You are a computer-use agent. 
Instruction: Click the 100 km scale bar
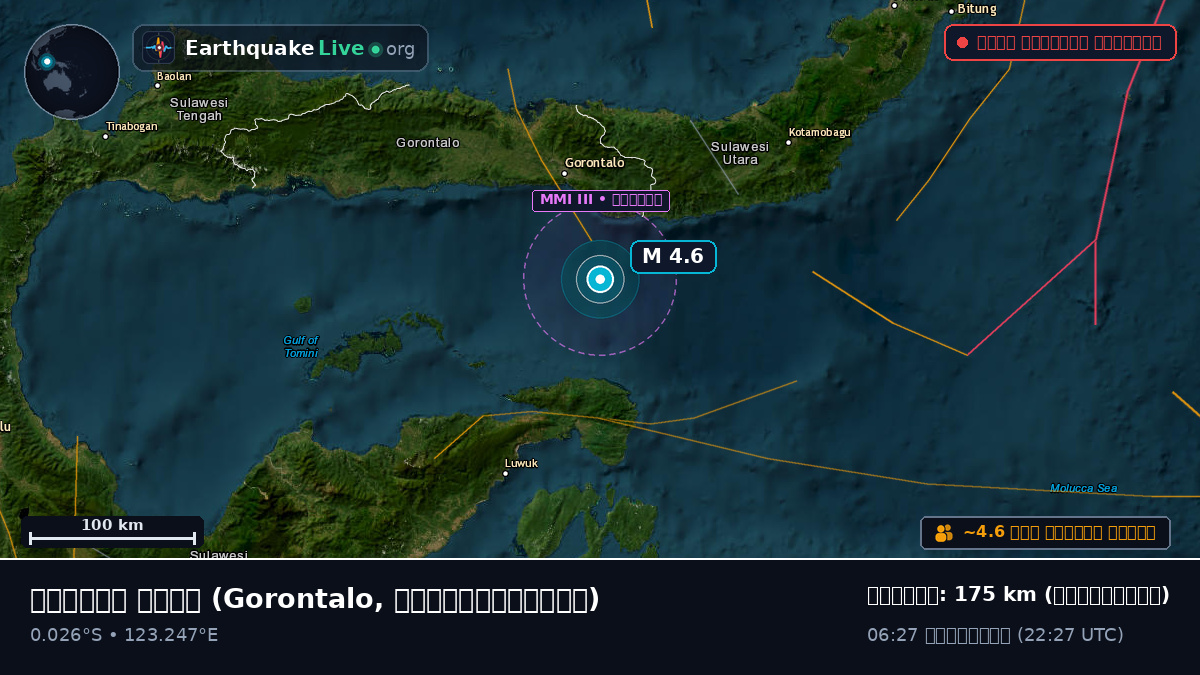point(112,532)
